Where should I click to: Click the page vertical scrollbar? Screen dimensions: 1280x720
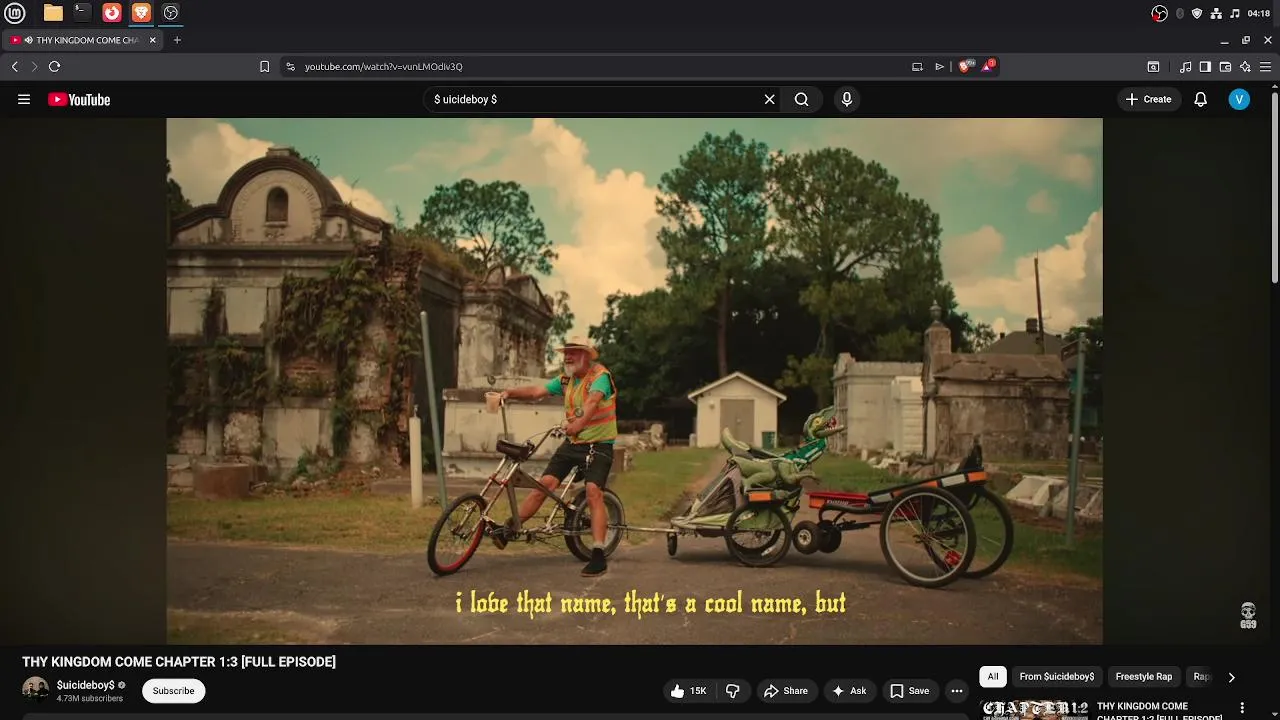(x=1275, y=185)
